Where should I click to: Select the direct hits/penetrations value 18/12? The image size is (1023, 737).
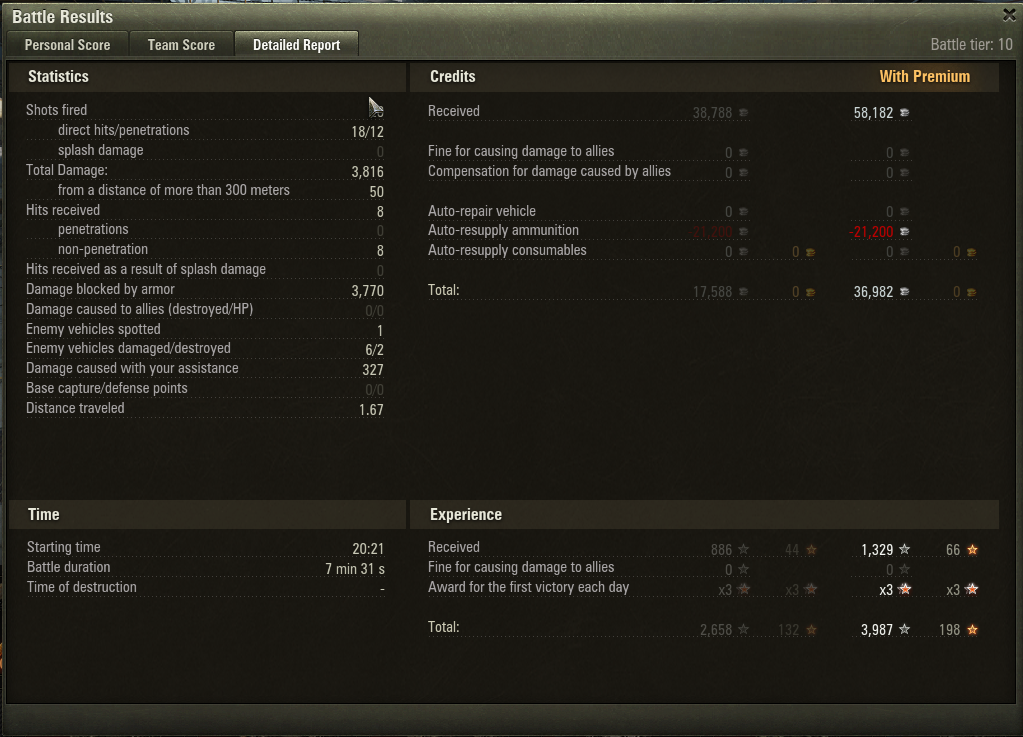(367, 131)
